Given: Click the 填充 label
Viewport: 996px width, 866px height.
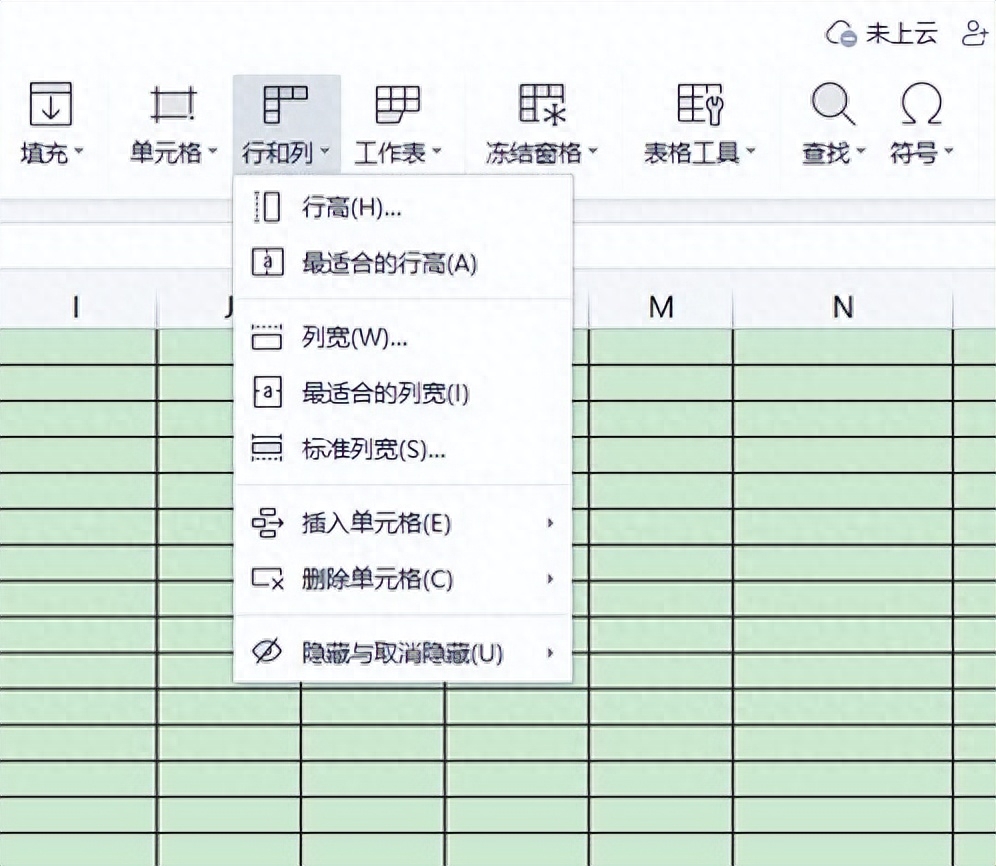Looking at the screenshot, I should pyautogui.click(x=44, y=152).
